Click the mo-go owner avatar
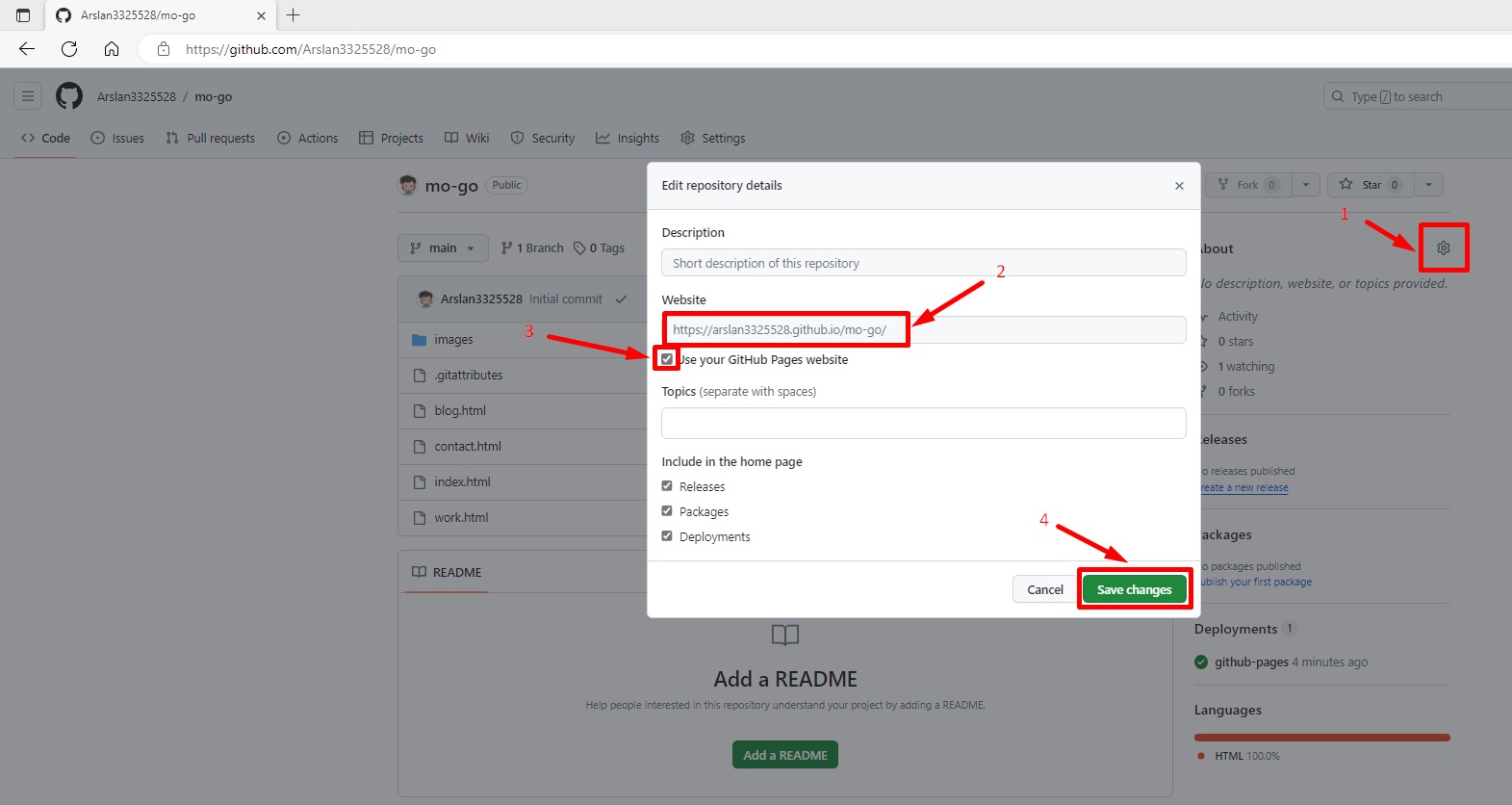The image size is (1512, 805). (408, 186)
